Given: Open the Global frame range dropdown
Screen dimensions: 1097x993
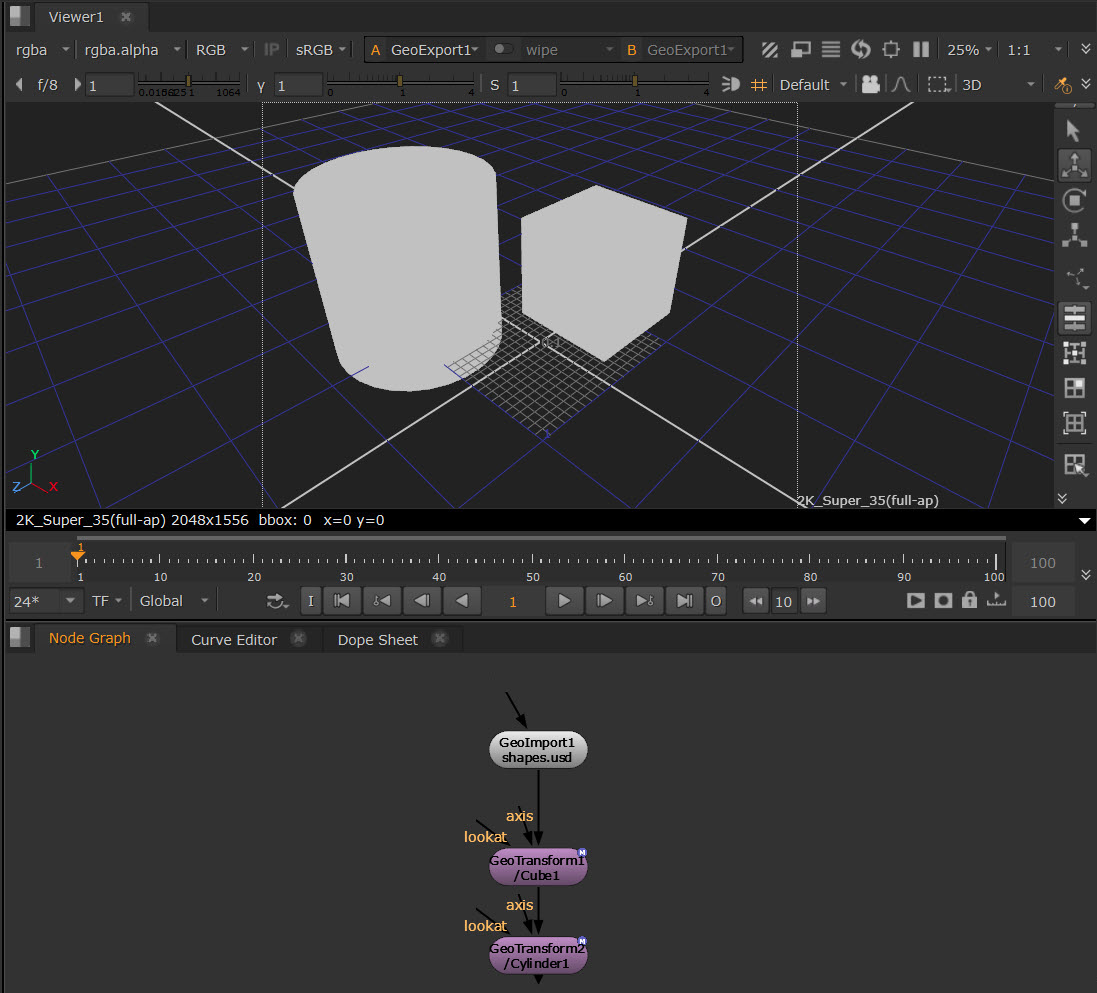Looking at the screenshot, I should 174,601.
